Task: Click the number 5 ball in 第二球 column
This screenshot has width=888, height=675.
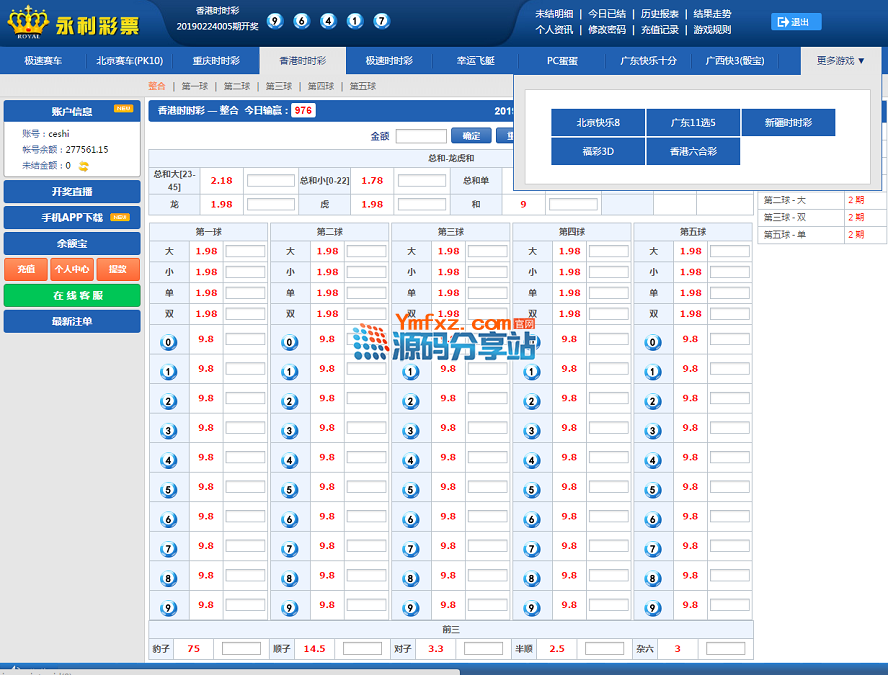Action: pyautogui.click(x=289, y=490)
